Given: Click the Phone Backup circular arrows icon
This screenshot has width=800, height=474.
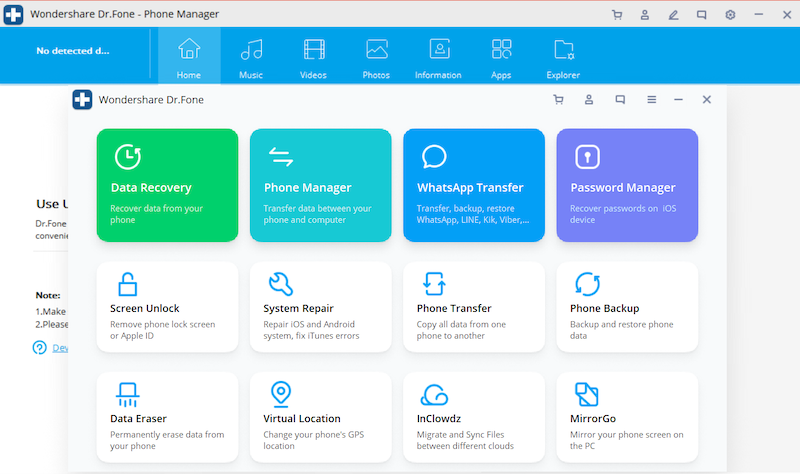Looking at the screenshot, I should (587, 284).
